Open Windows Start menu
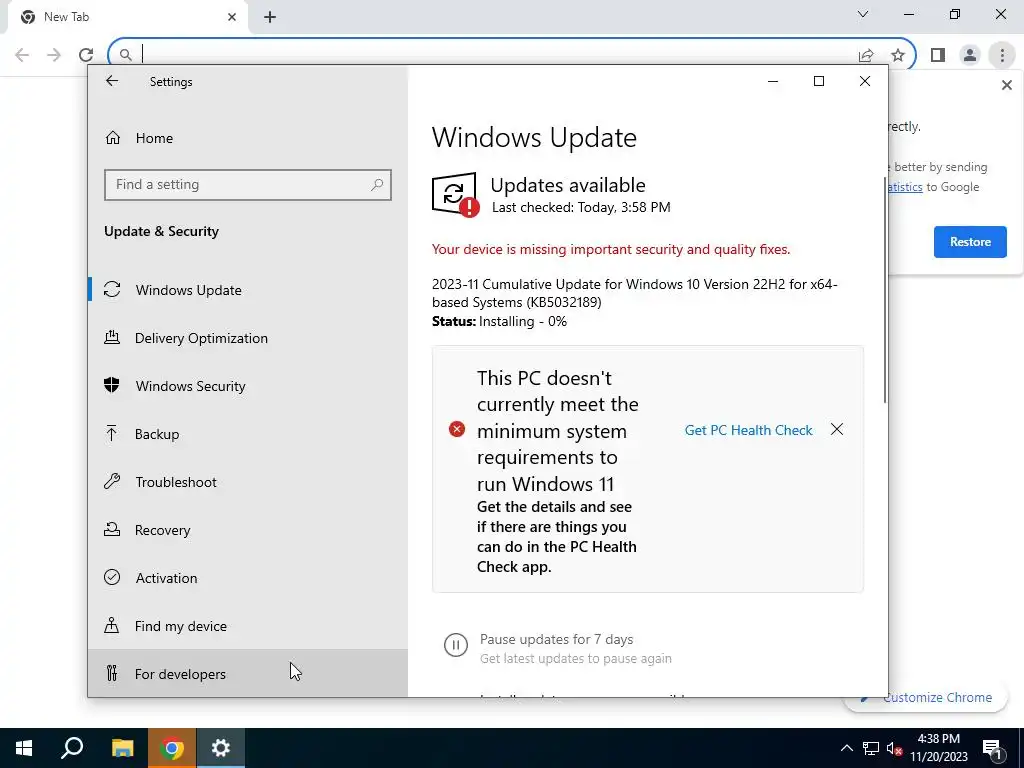Screen dimensions: 1024x768 click(24, 748)
